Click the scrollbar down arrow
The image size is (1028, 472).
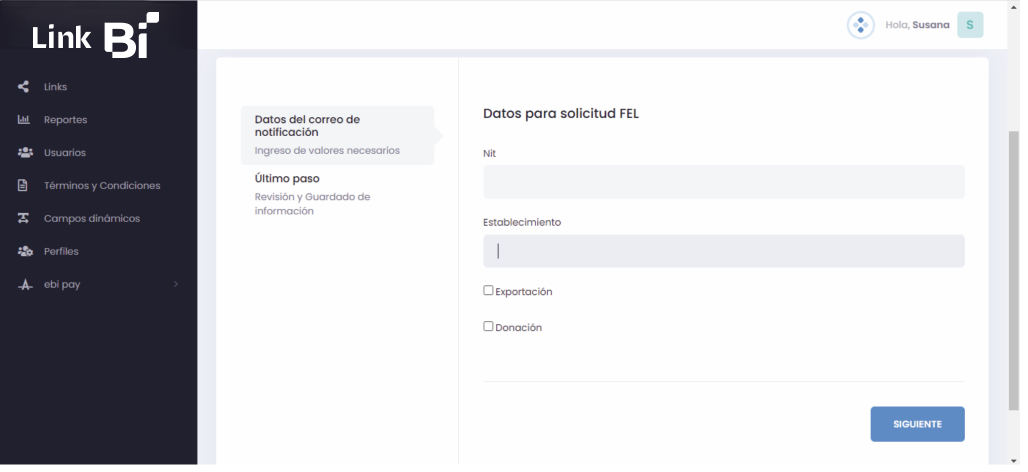pyautogui.click(x=1014, y=460)
